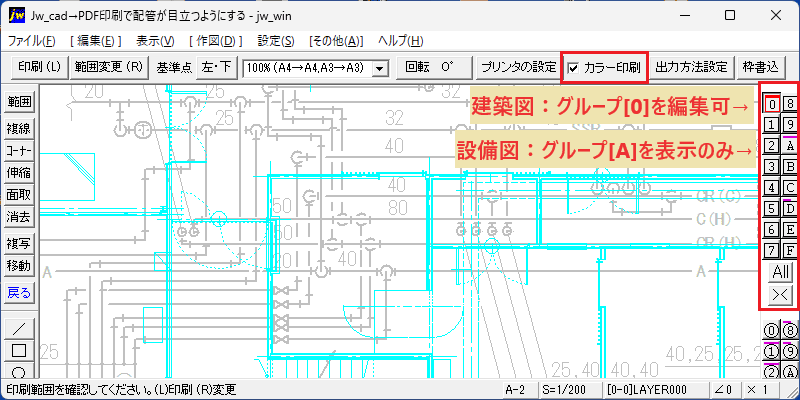Toggle layer group 6 button
The width and height of the screenshot is (800, 400).
pyautogui.click(x=772, y=230)
